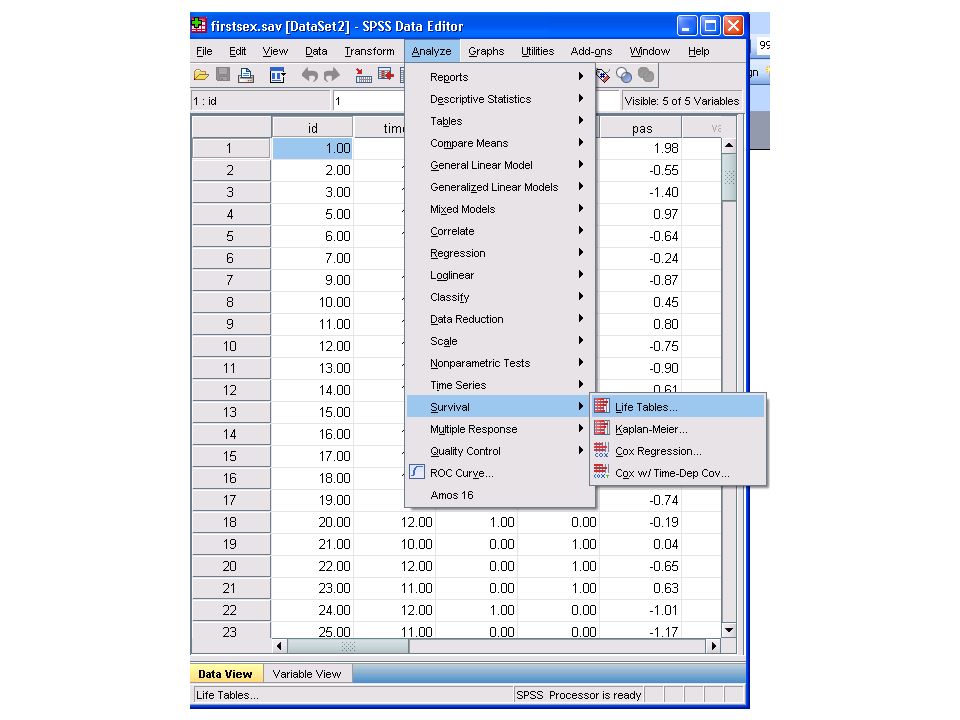The image size is (960, 720).
Task: Click the pas cell showing -1.01
Action: click(641, 610)
